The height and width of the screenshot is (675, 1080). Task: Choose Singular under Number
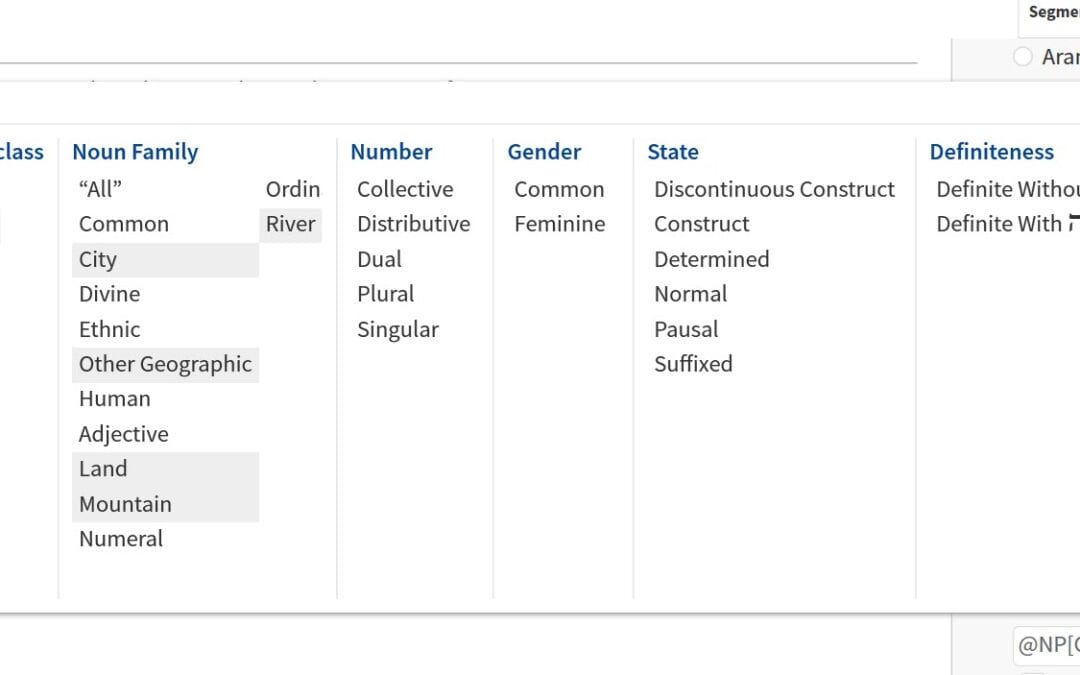point(398,329)
